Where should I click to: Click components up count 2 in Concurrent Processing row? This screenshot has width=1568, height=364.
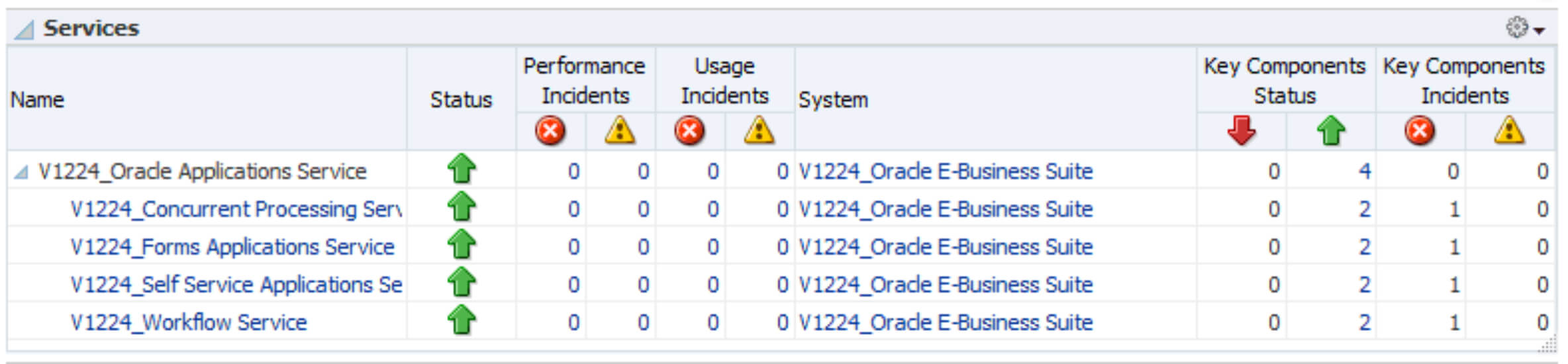tap(1365, 209)
